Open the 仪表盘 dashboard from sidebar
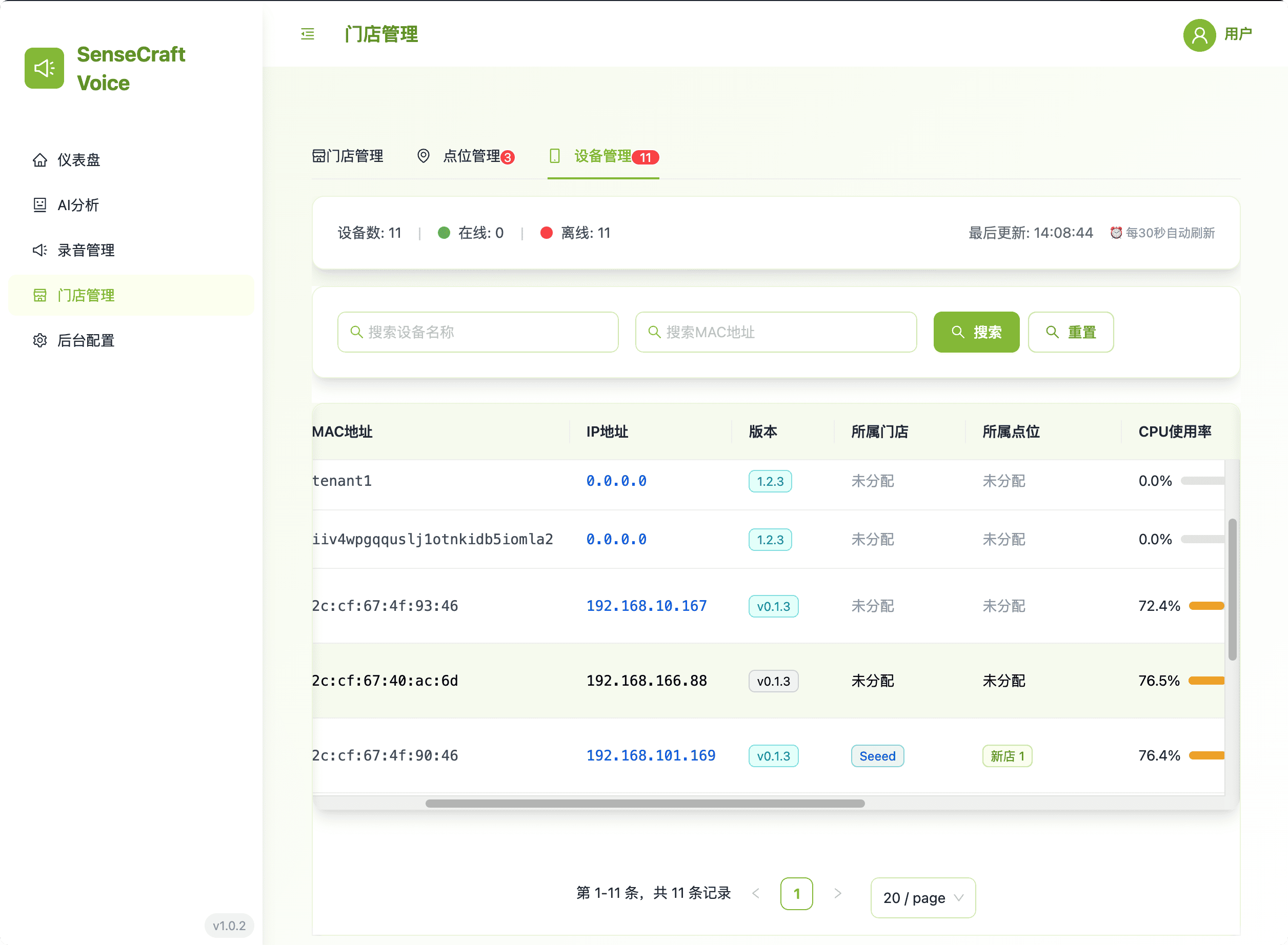Screen dimensions: 1288x945 click(x=78, y=160)
